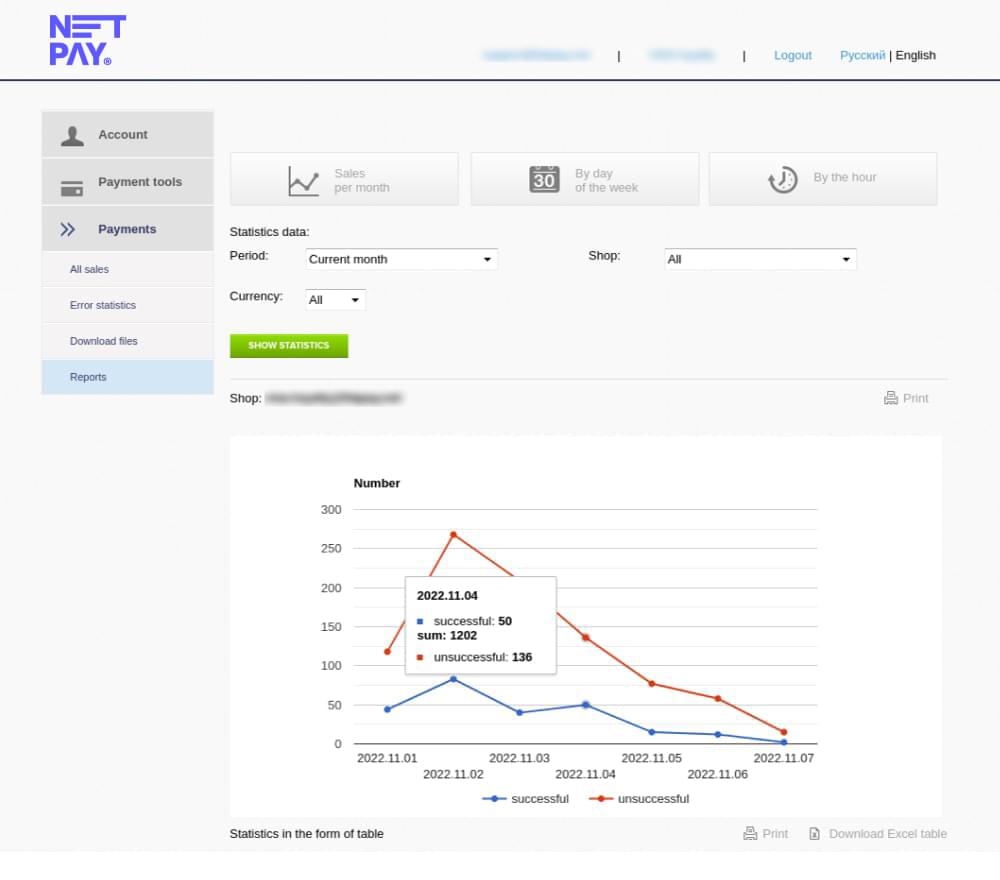Click the Download Excel table icon
The width and height of the screenshot is (1000, 880).
[815, 834]
